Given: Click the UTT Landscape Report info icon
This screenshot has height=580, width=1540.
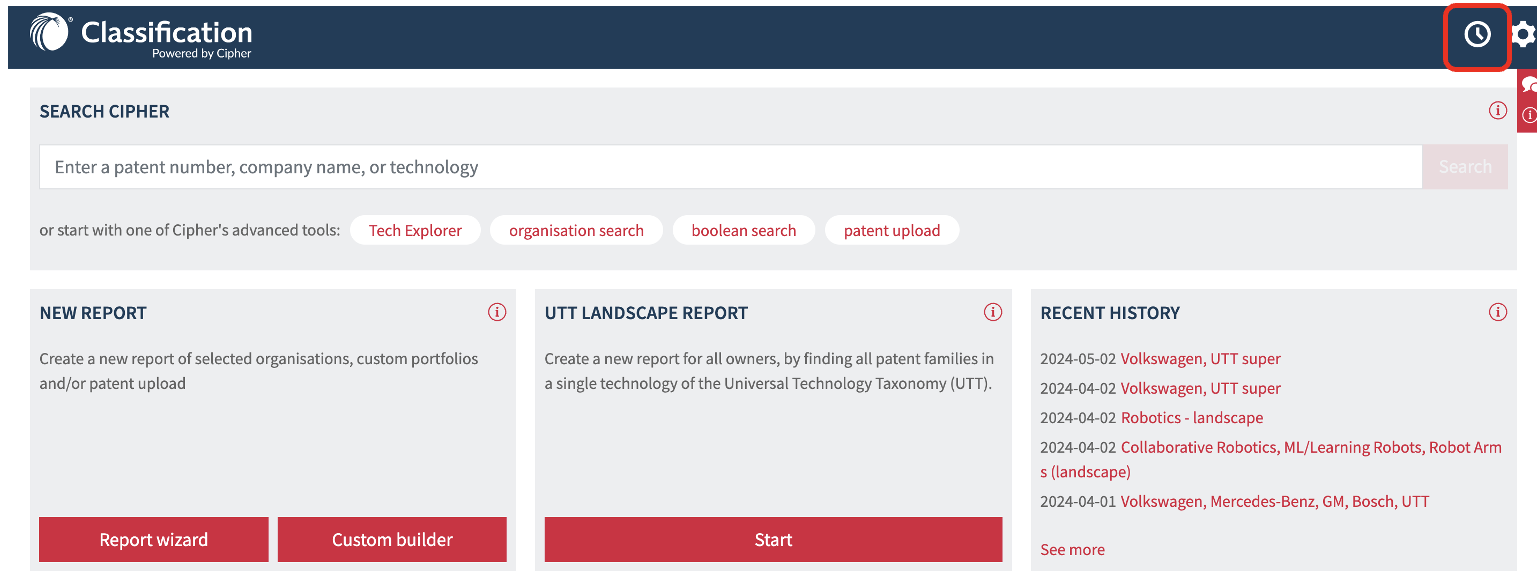Looking at the screenshot, I should pyautogui.click(x=993, y=312).
